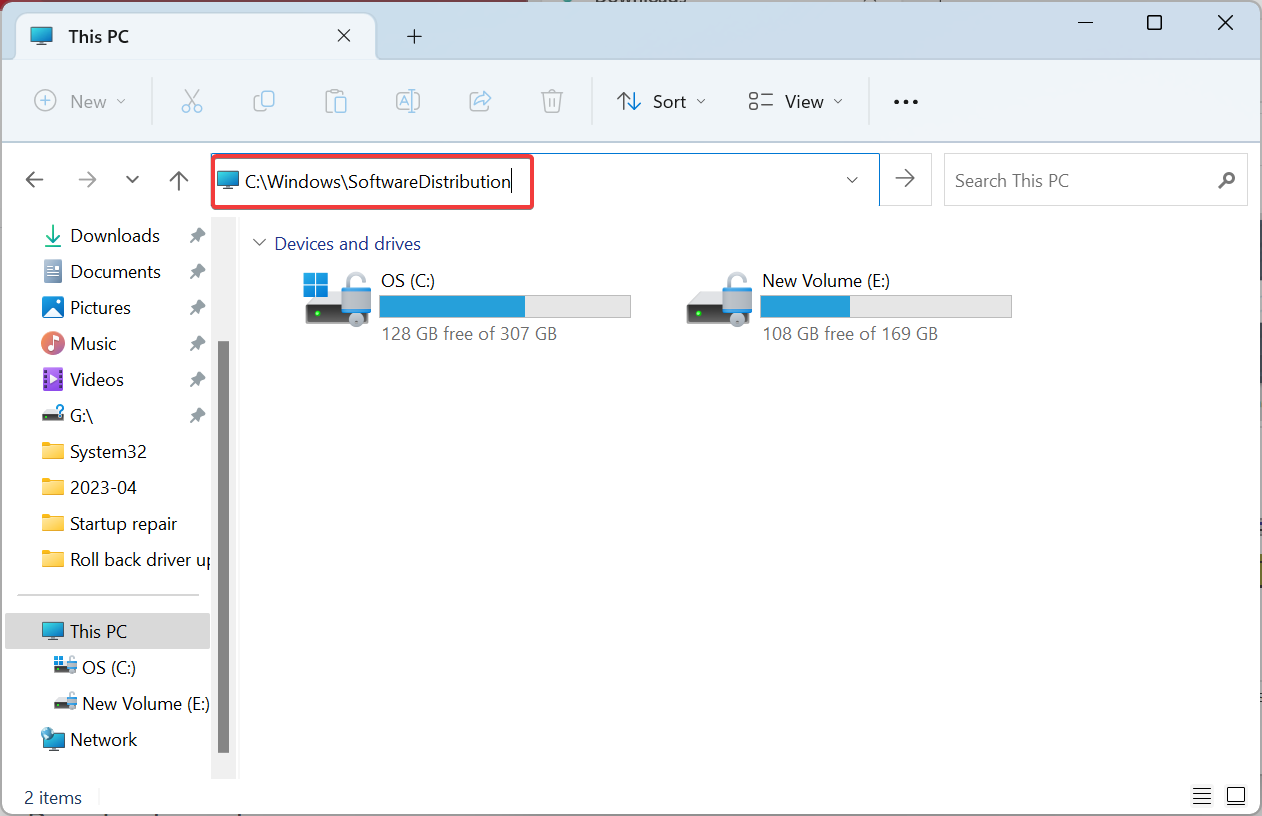This screenshot has width=1262, height=816.
Task: Switch to details view icon in status bar
Action: pos(1201,796)
